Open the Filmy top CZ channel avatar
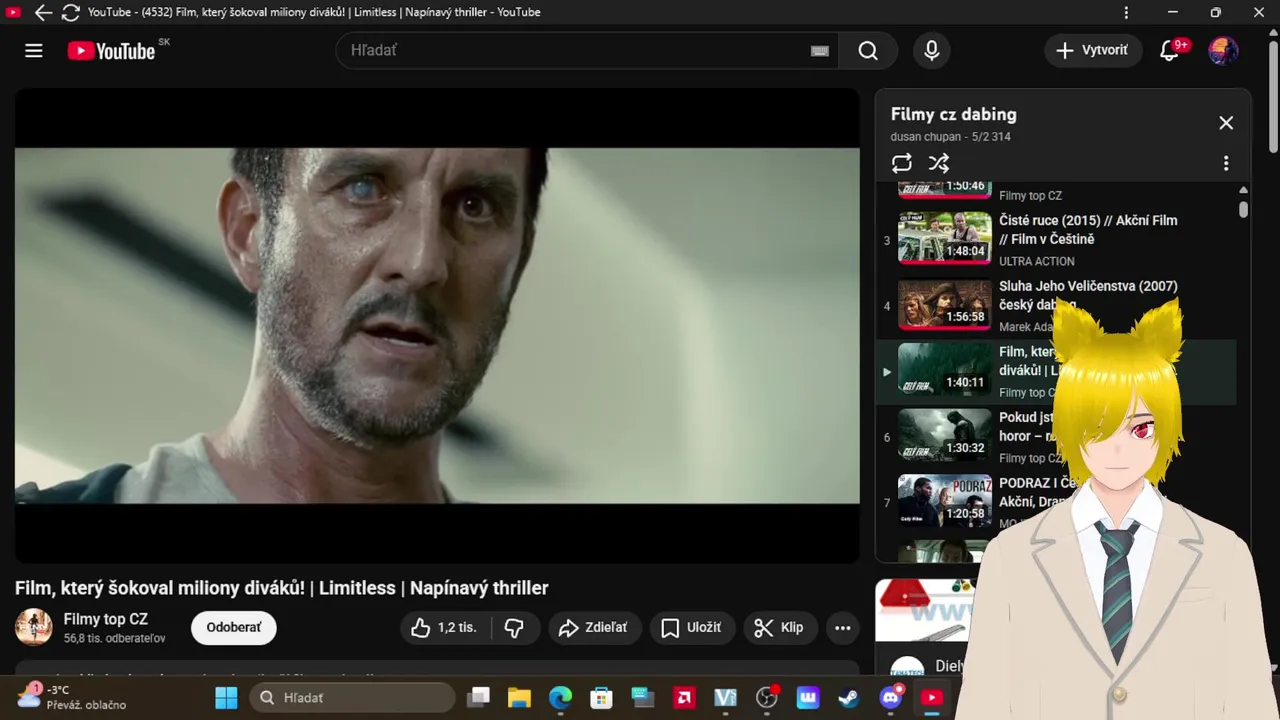 [x=34, y=627]
